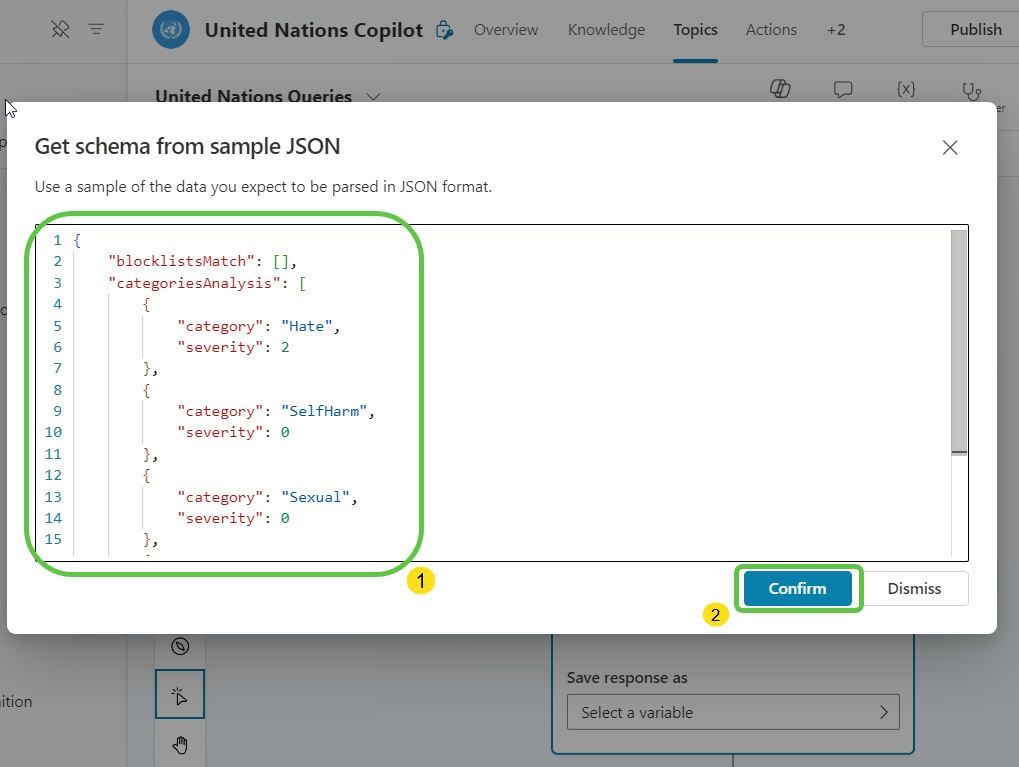
Task: Expand the United Nations Queries topic dropdown
Action: click(x=373, y=96)
